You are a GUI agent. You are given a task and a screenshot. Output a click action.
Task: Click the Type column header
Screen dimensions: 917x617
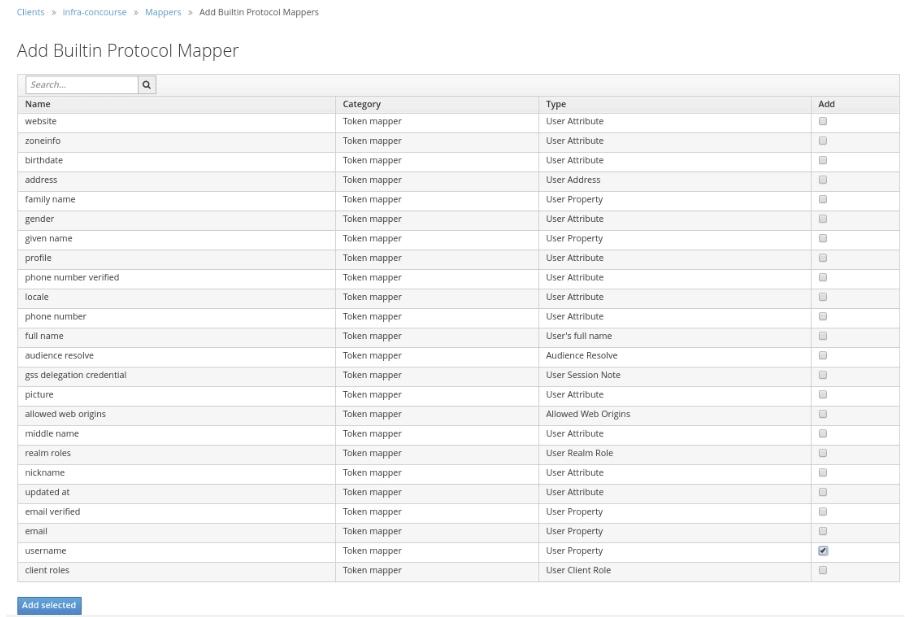[556, 104]
